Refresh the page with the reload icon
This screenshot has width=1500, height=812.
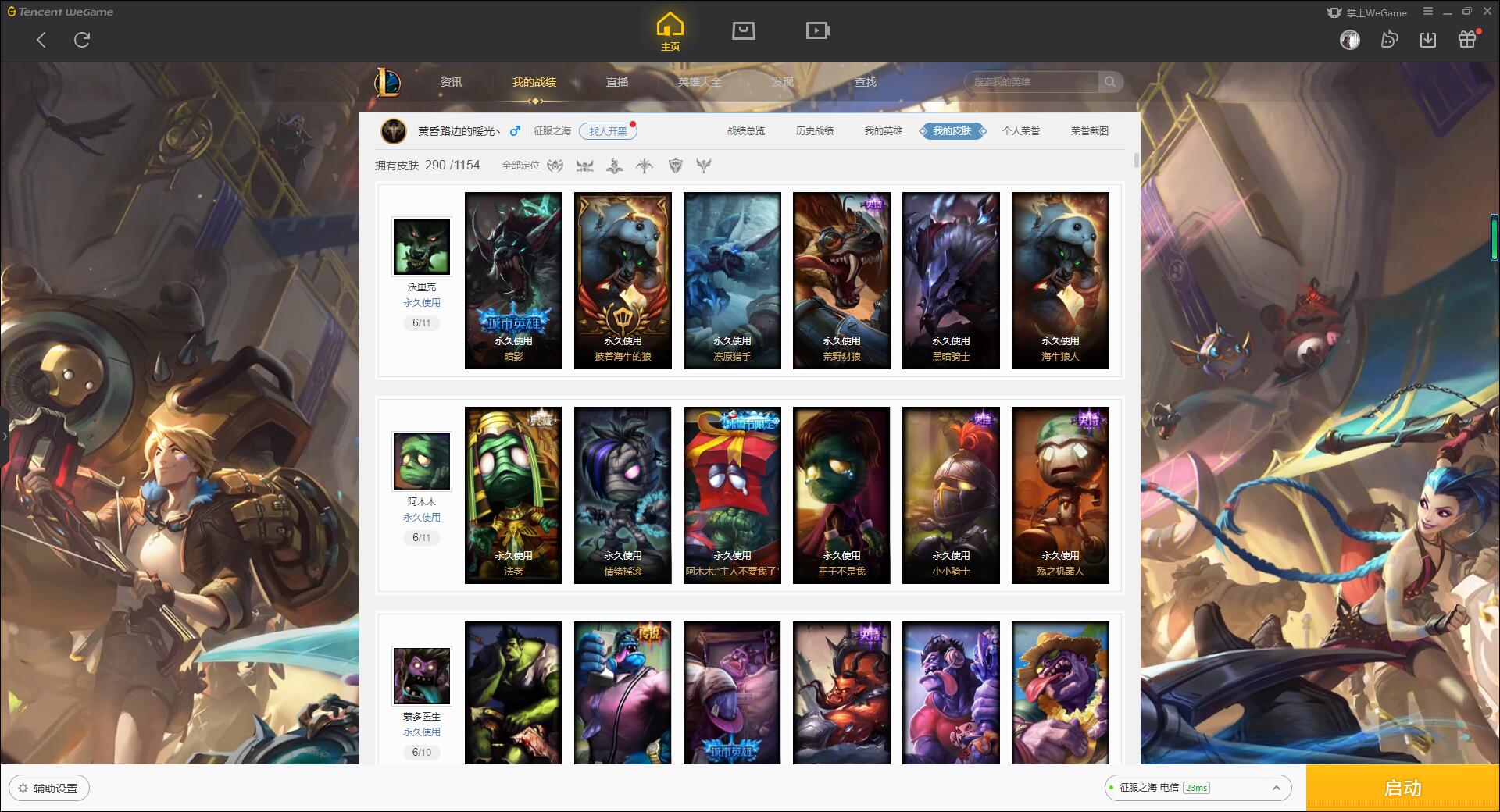82,40
